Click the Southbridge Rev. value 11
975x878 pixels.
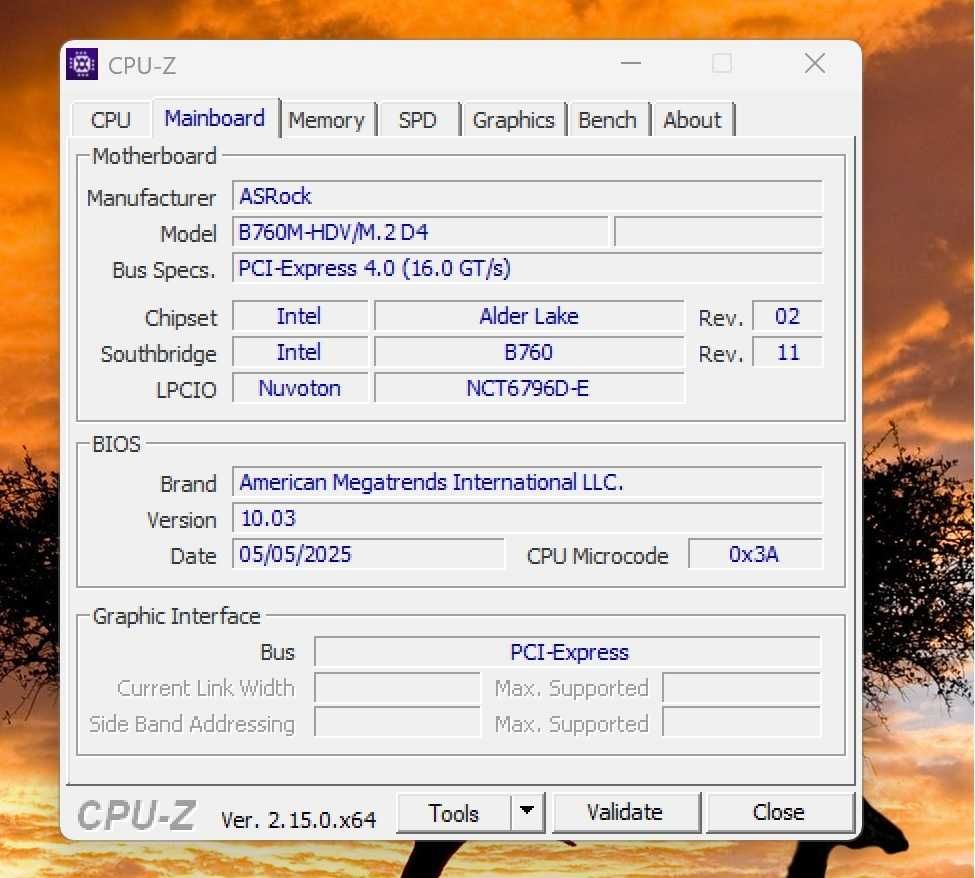click(787, 353)
